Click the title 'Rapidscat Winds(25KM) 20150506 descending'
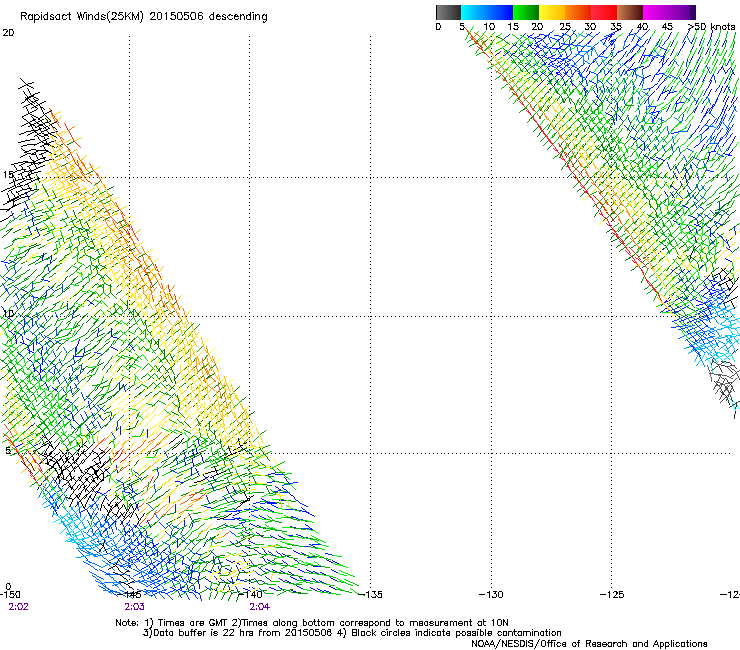Image resolution: width=740 pixels, height=650 pixels. (143, 17)
